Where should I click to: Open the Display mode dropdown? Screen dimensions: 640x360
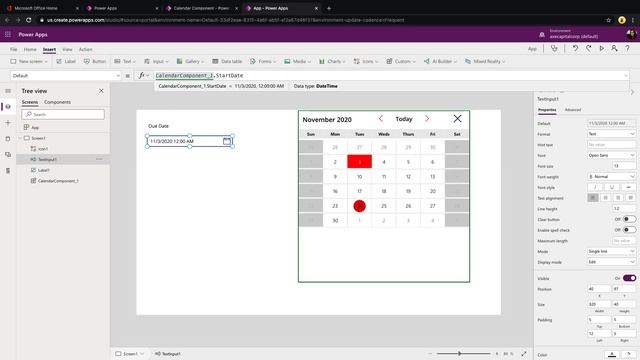point(611,262)
